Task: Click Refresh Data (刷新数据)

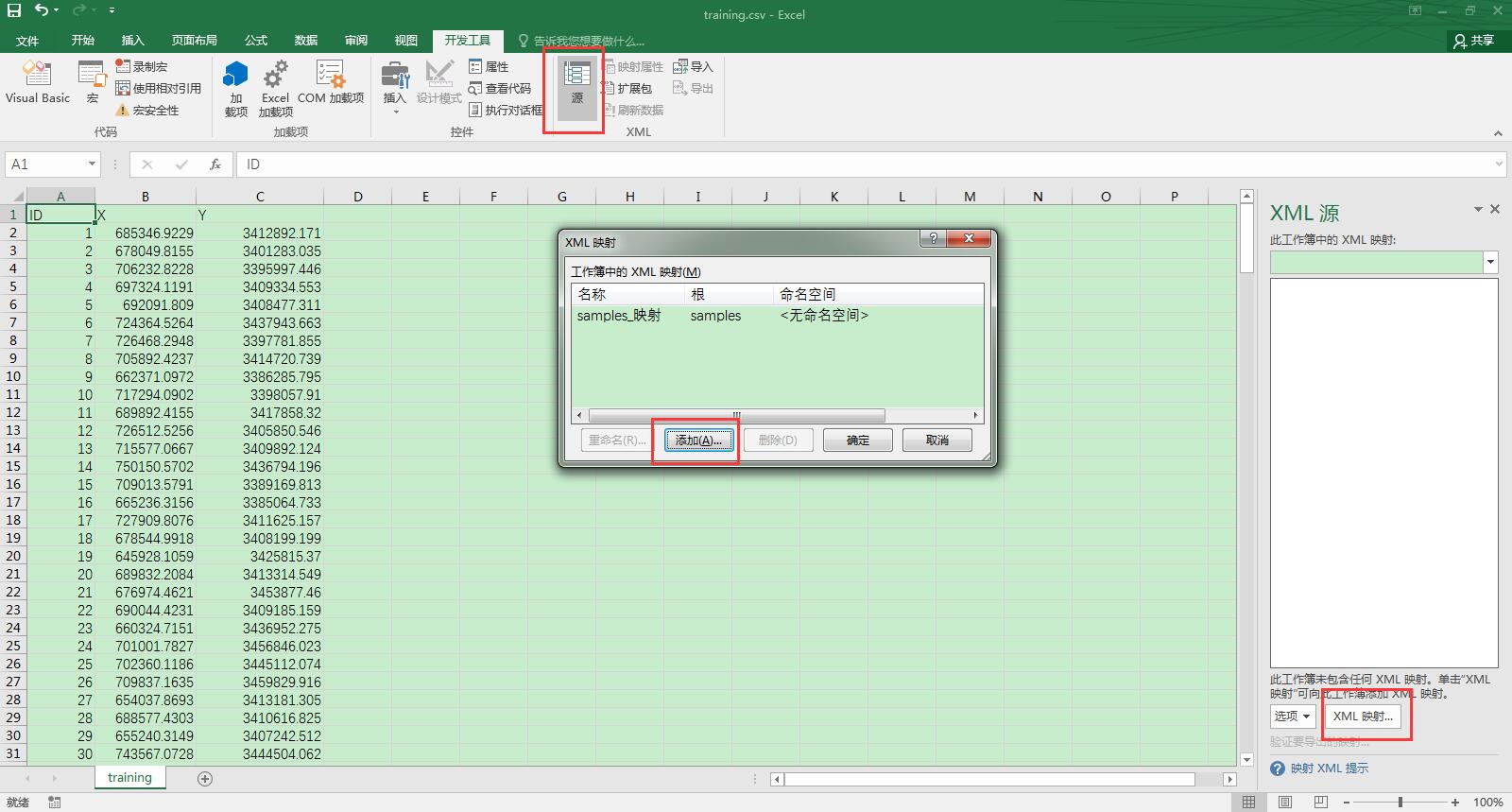Action: 632,110
